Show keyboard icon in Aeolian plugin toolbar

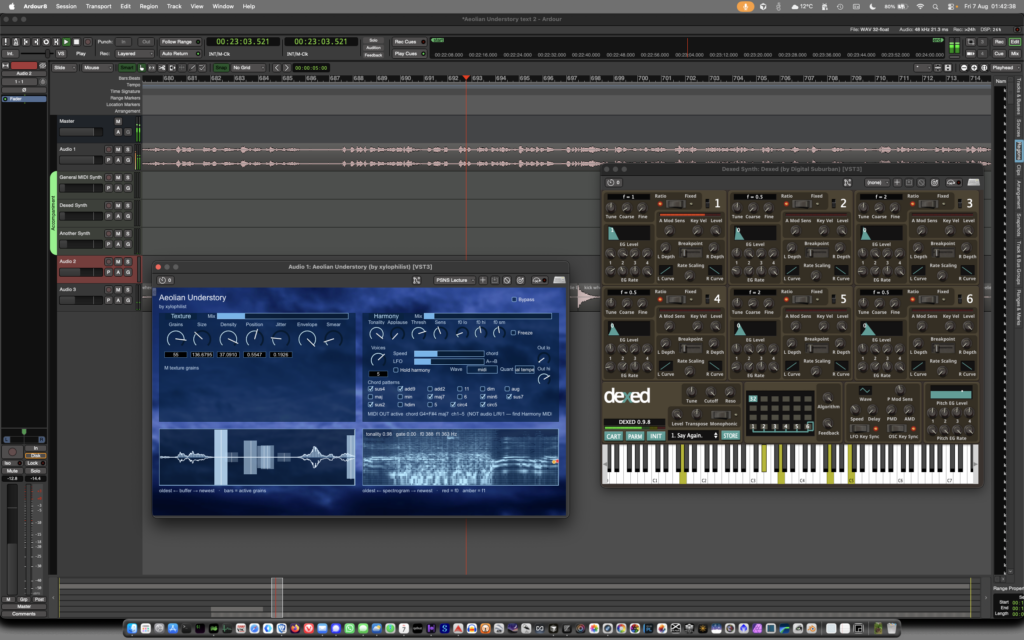(x=559, y=280)
